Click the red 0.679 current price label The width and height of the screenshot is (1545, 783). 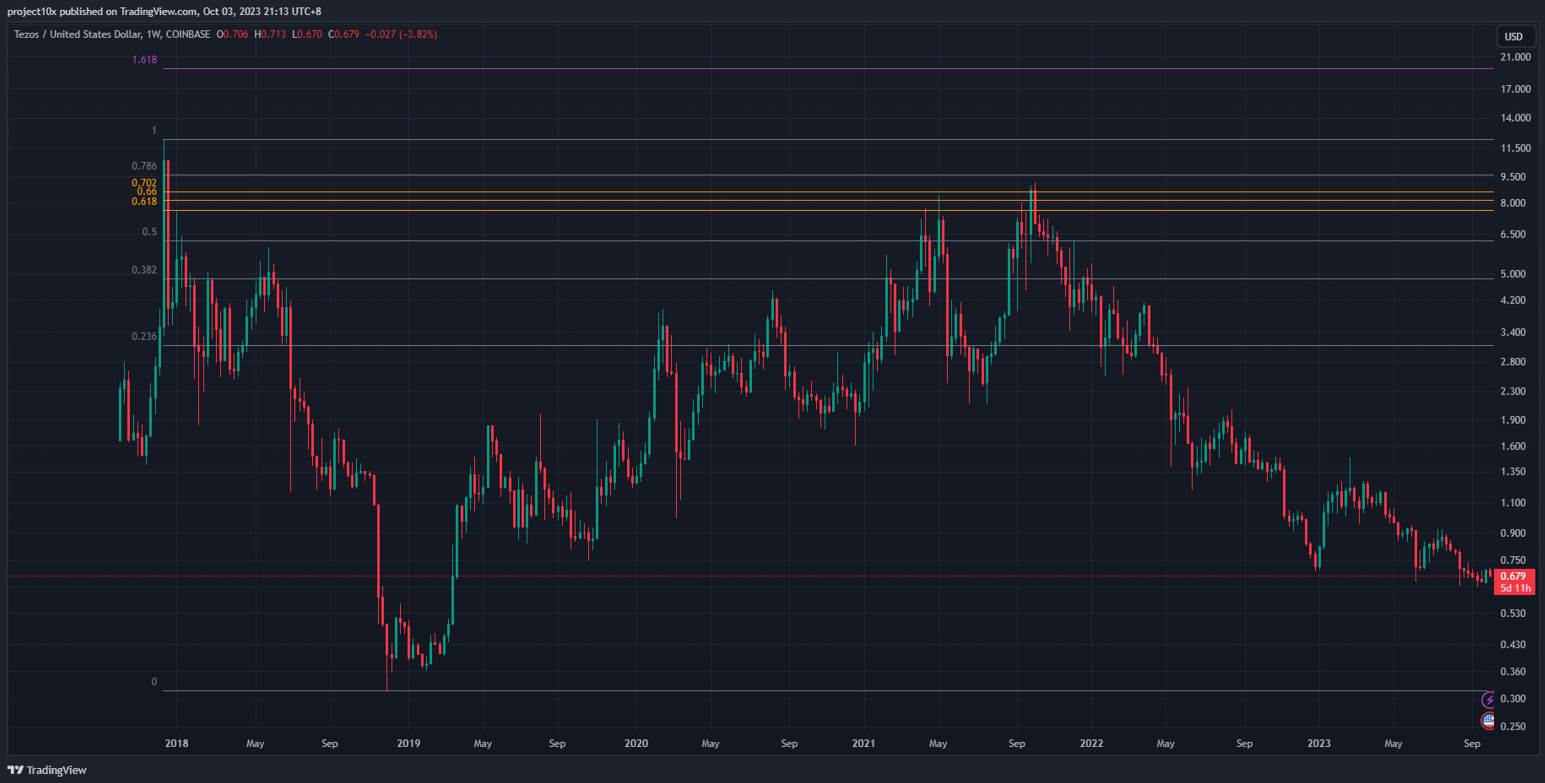point(1513,576)
